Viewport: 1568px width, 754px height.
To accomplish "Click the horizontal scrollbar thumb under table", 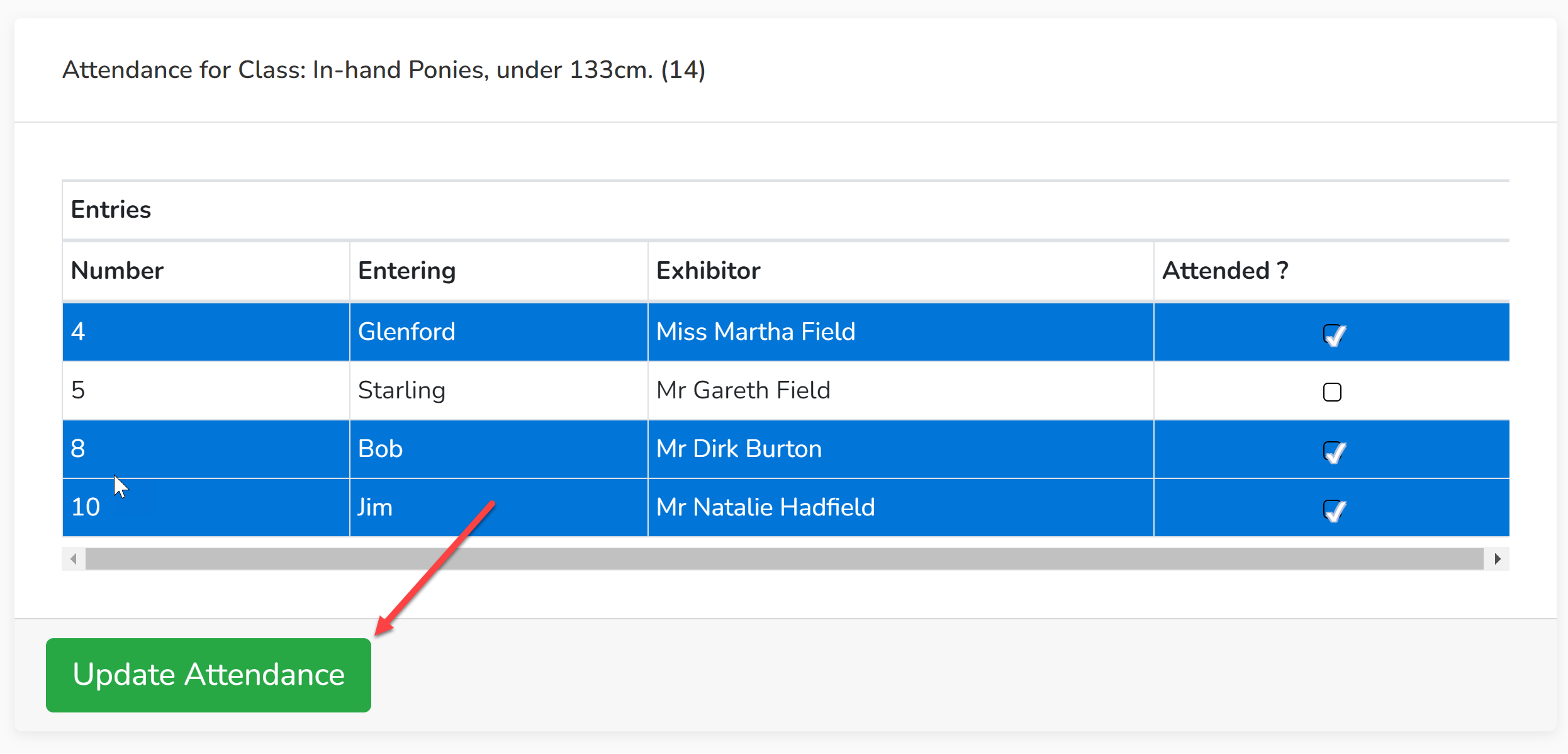I will tap(784, 559).
